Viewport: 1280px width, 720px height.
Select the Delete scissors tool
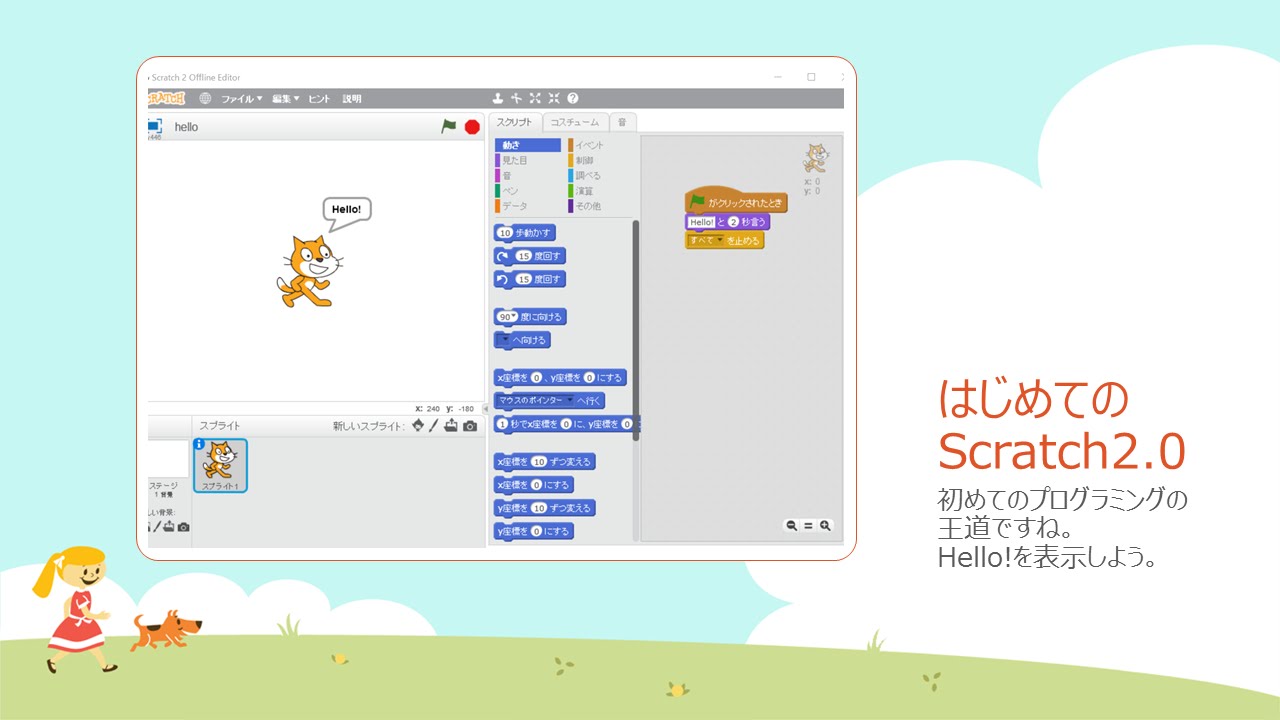516,98
